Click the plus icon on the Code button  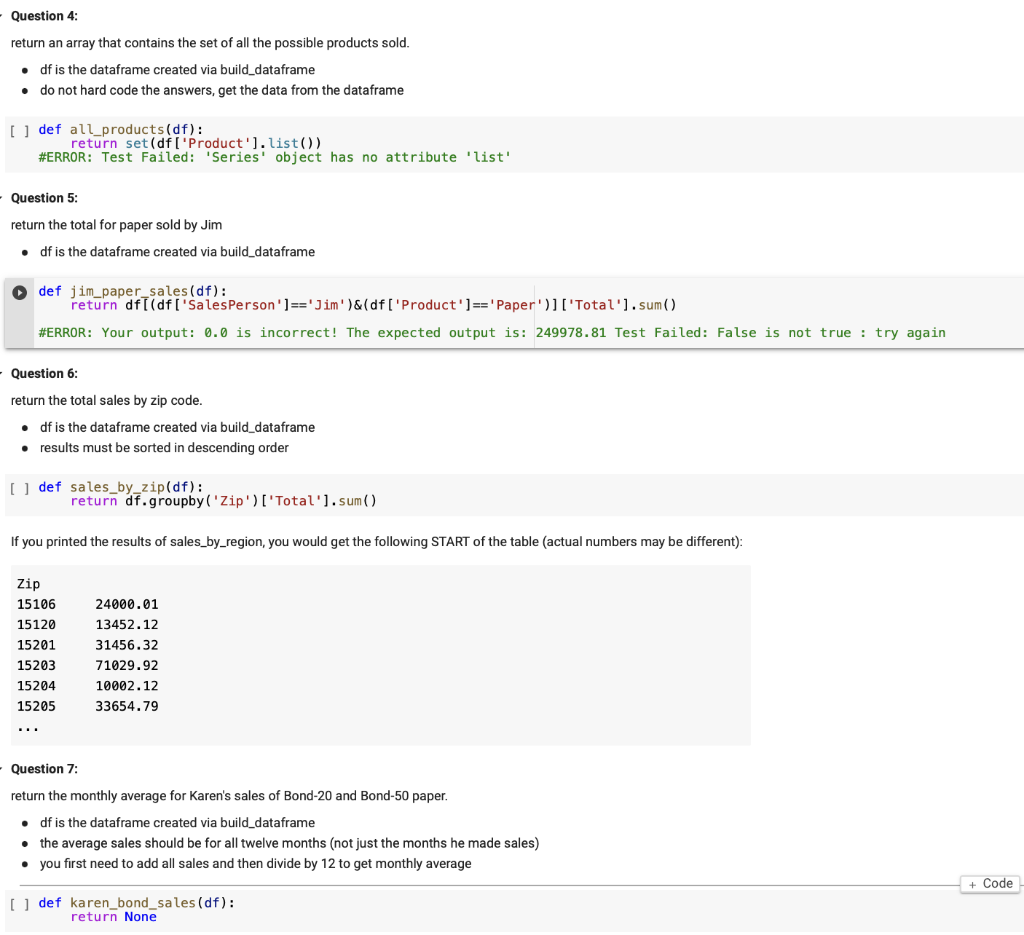pos(972,883)
